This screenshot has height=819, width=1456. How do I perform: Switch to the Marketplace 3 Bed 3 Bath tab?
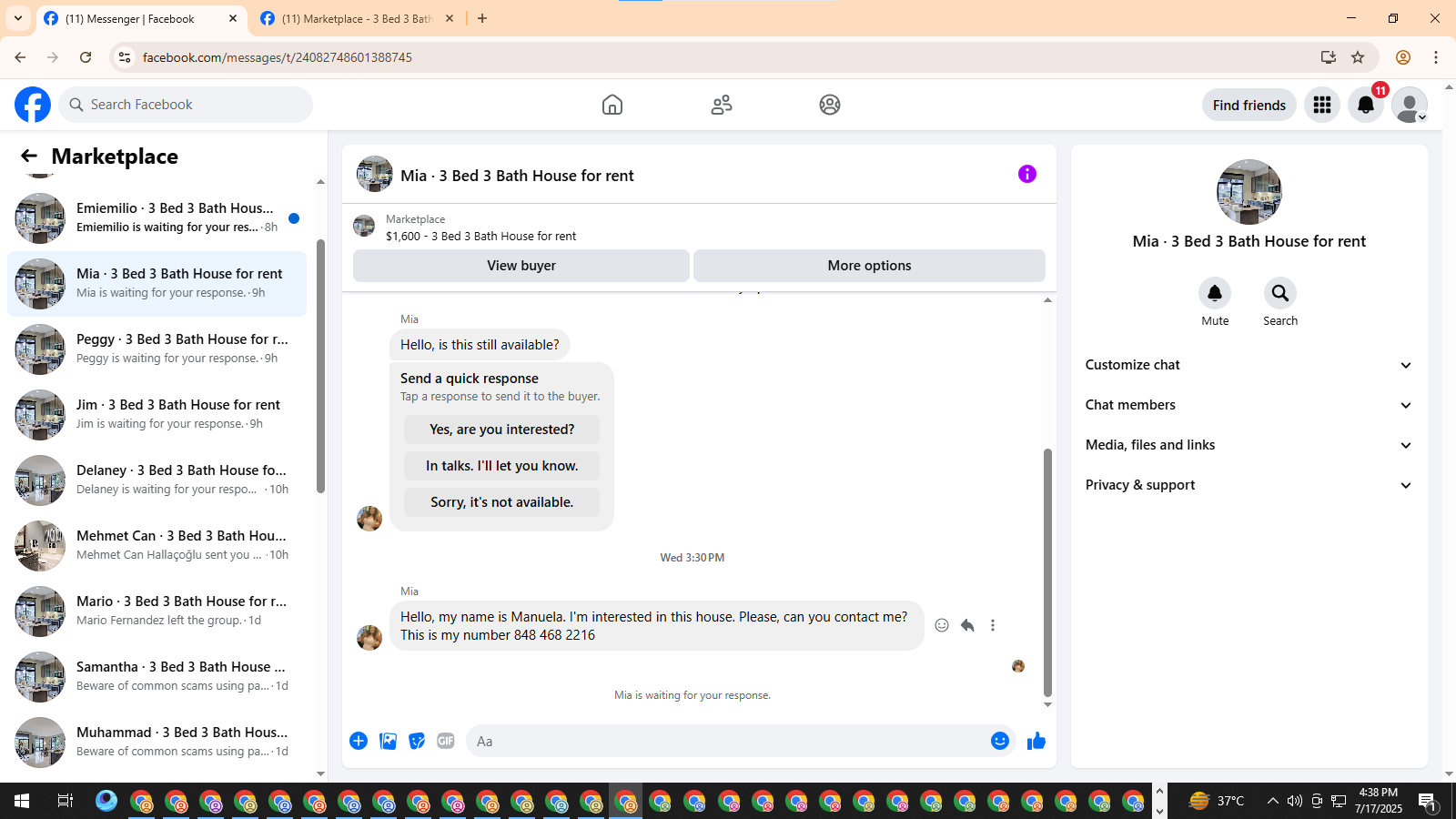[357, 19]
